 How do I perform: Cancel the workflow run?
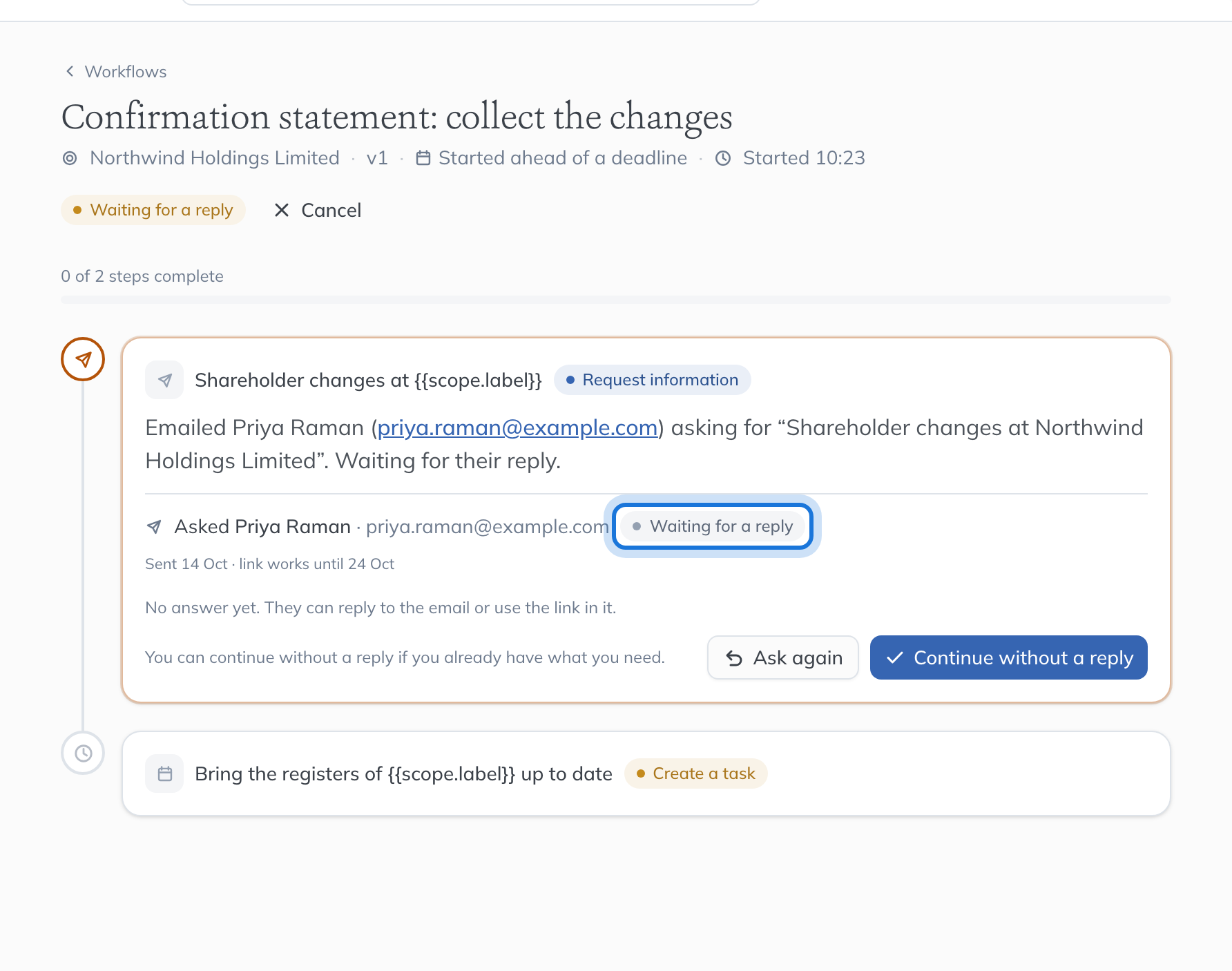[x=318, y=210]
